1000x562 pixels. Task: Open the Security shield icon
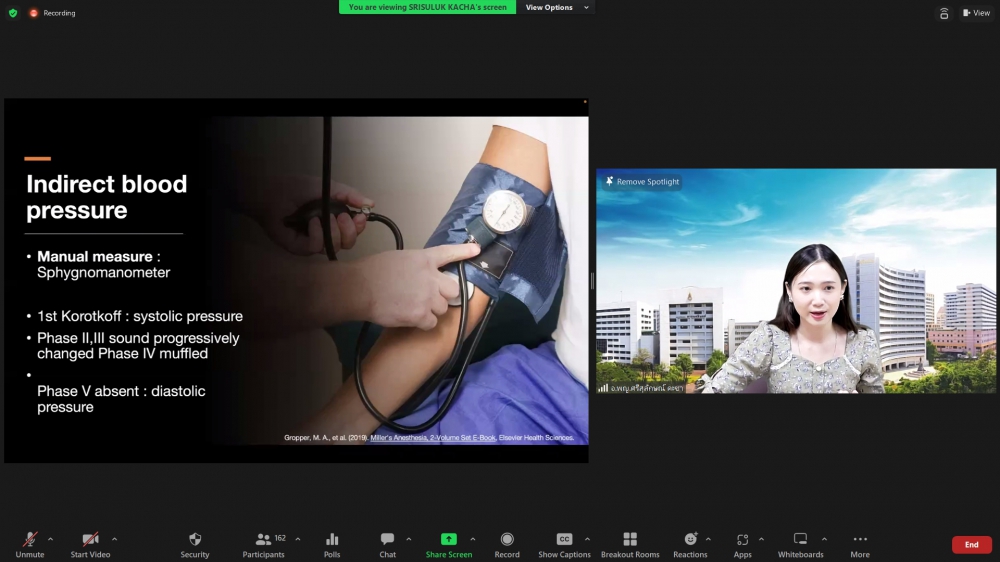click(195, 540)
